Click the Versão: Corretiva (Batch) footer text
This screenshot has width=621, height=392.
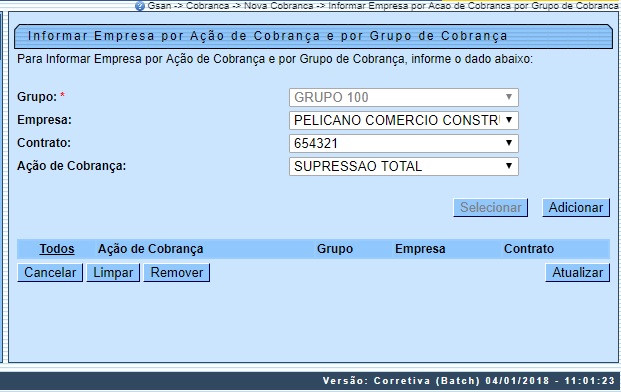coord(469,381)
